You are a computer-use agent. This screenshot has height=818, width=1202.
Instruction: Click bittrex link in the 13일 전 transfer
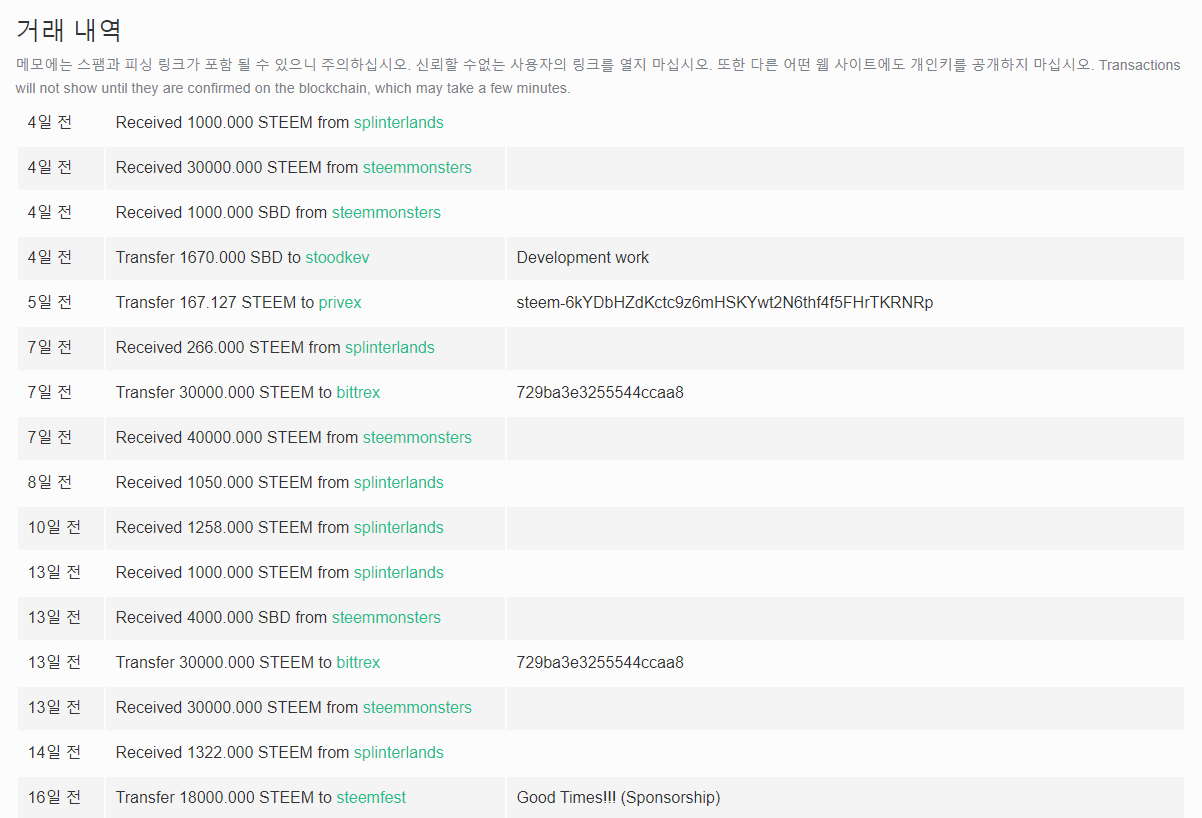pyautogui.click(x=358, y=662)
